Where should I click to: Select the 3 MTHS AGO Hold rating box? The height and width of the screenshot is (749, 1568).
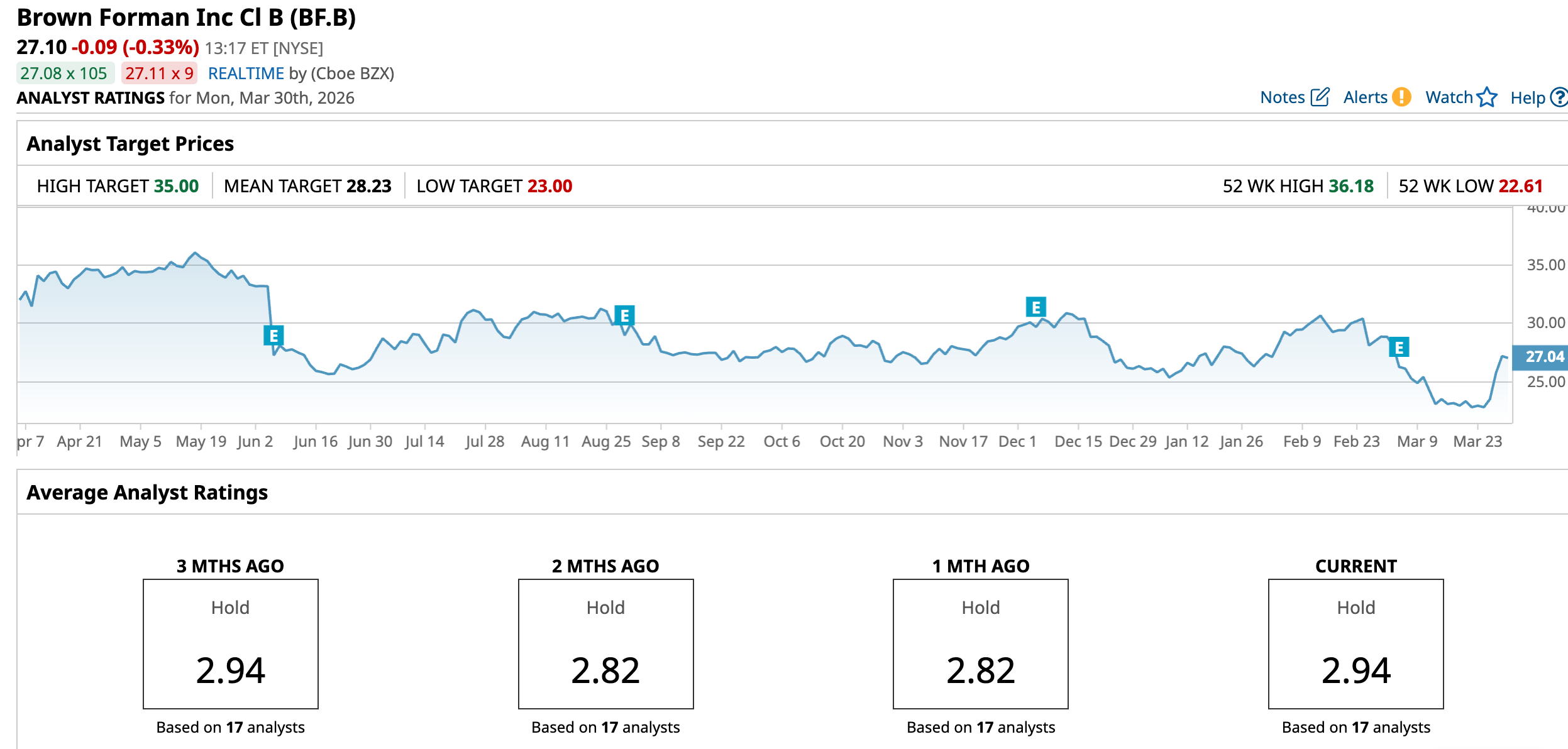[231, 644]
